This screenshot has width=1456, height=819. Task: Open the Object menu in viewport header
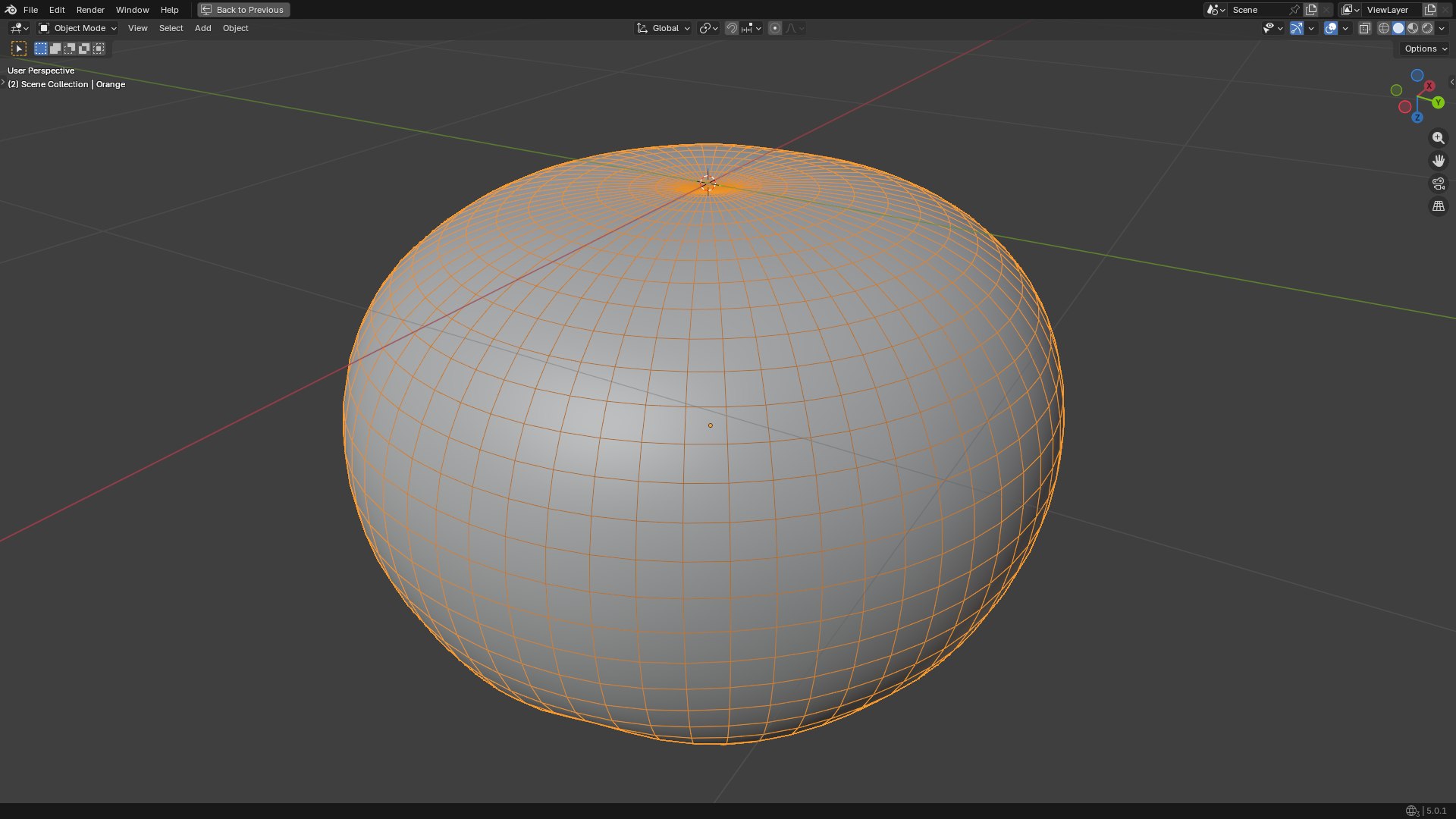[235, 28]
